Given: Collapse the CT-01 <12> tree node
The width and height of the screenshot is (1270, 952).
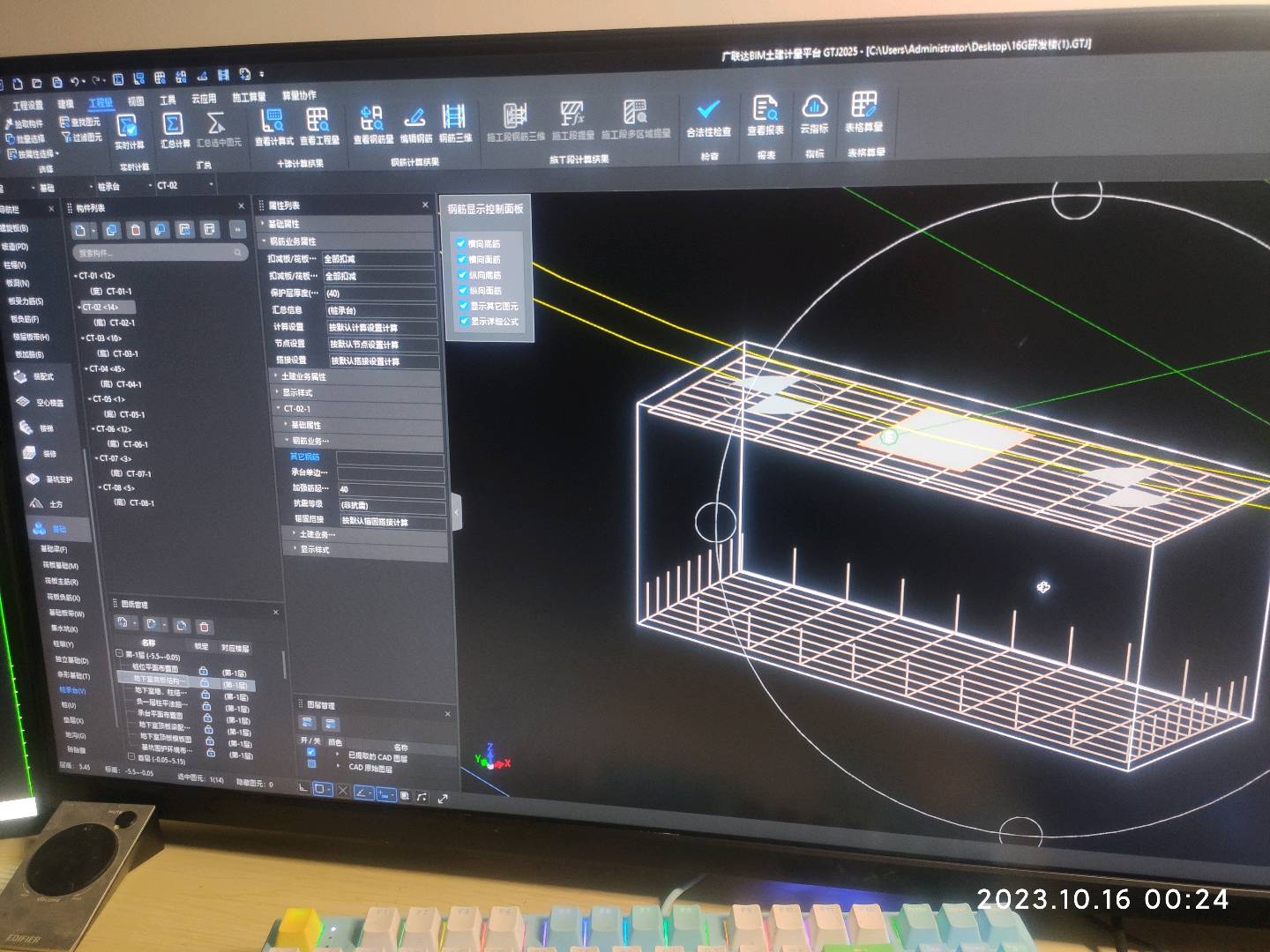Looking at the screenshot, I should pos(76,276).
